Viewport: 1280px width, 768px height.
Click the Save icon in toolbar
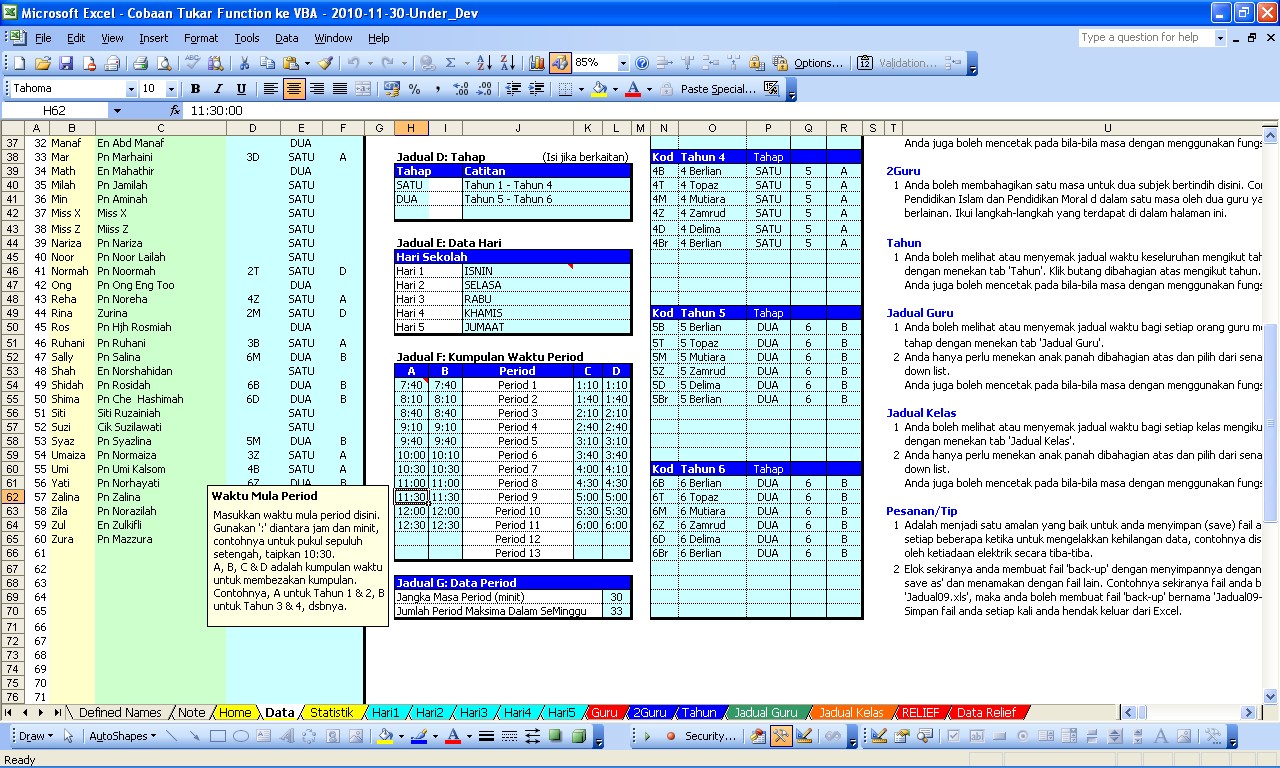(66, 63)
